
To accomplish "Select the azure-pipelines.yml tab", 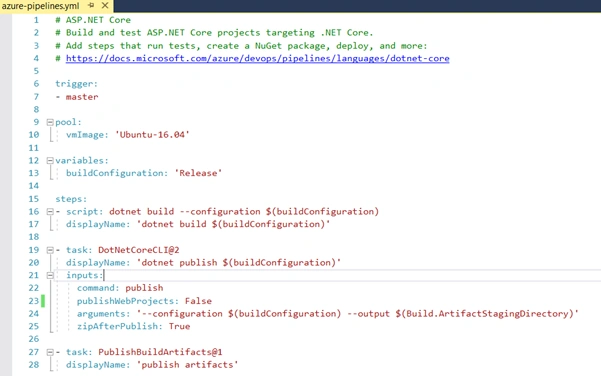I will (41, 6).
